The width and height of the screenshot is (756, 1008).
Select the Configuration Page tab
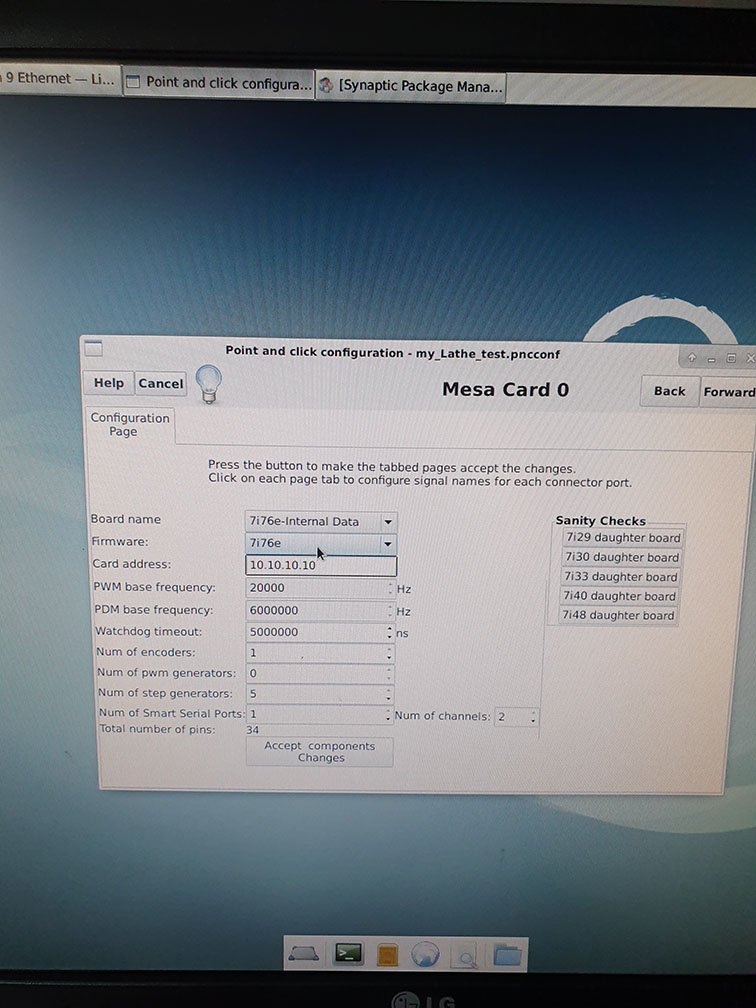click(129, 424)
